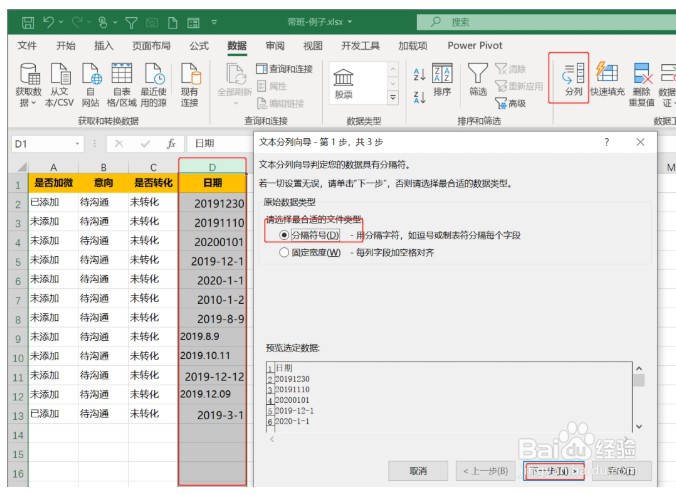Click the filter funnel icon in quick access toolbar

click(131, 22)
